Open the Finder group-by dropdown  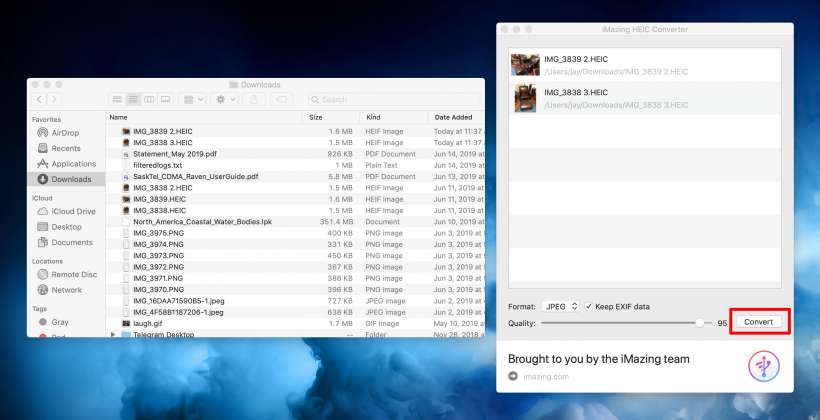pyautogui.click(x=193, y=99)
